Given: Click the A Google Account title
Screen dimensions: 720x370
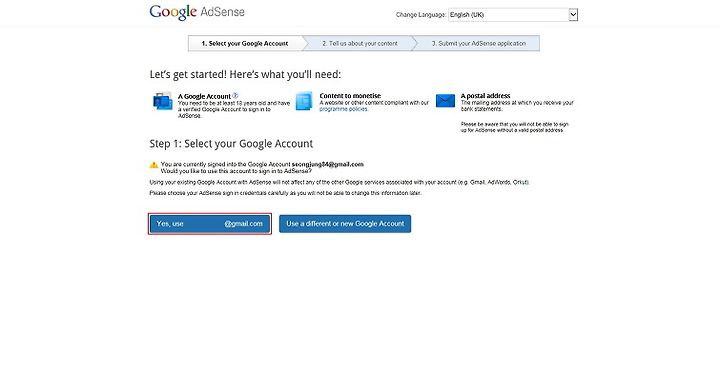Looking at the screenshot, I should tap(204, 96).
